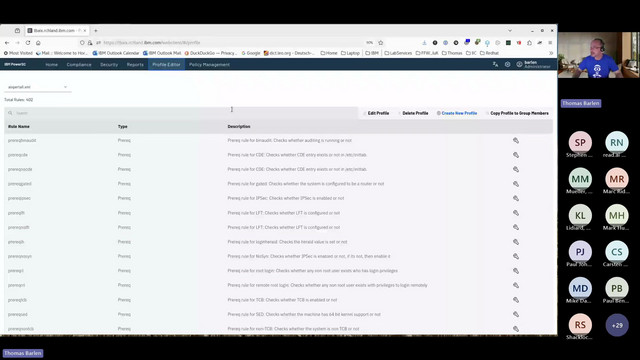Edit the prereqgated rule via pencil icon
The height and width of the screenshot is (360, 640).
click(x=516, y=184)
